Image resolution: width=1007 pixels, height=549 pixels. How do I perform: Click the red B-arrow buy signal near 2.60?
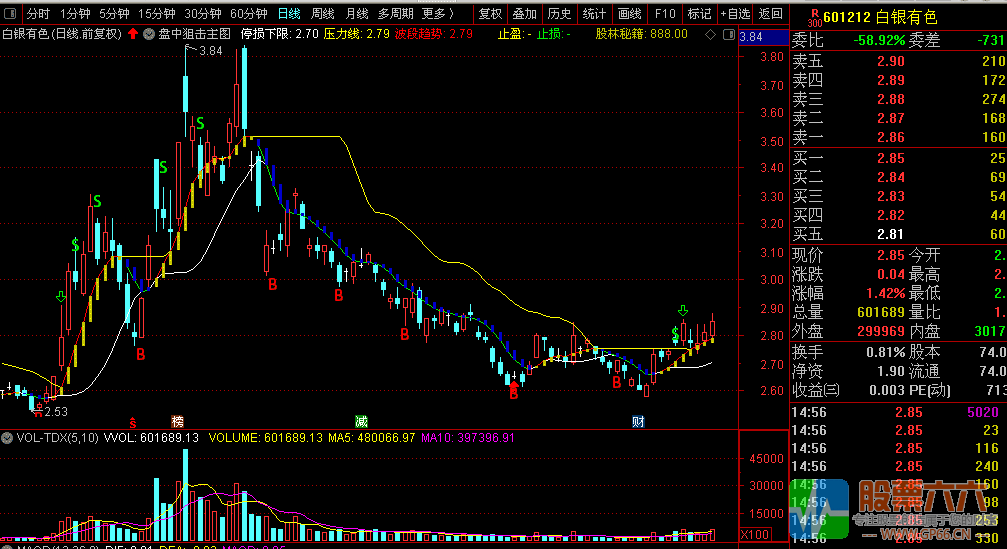pyautogui.click(x=513, y=390)
